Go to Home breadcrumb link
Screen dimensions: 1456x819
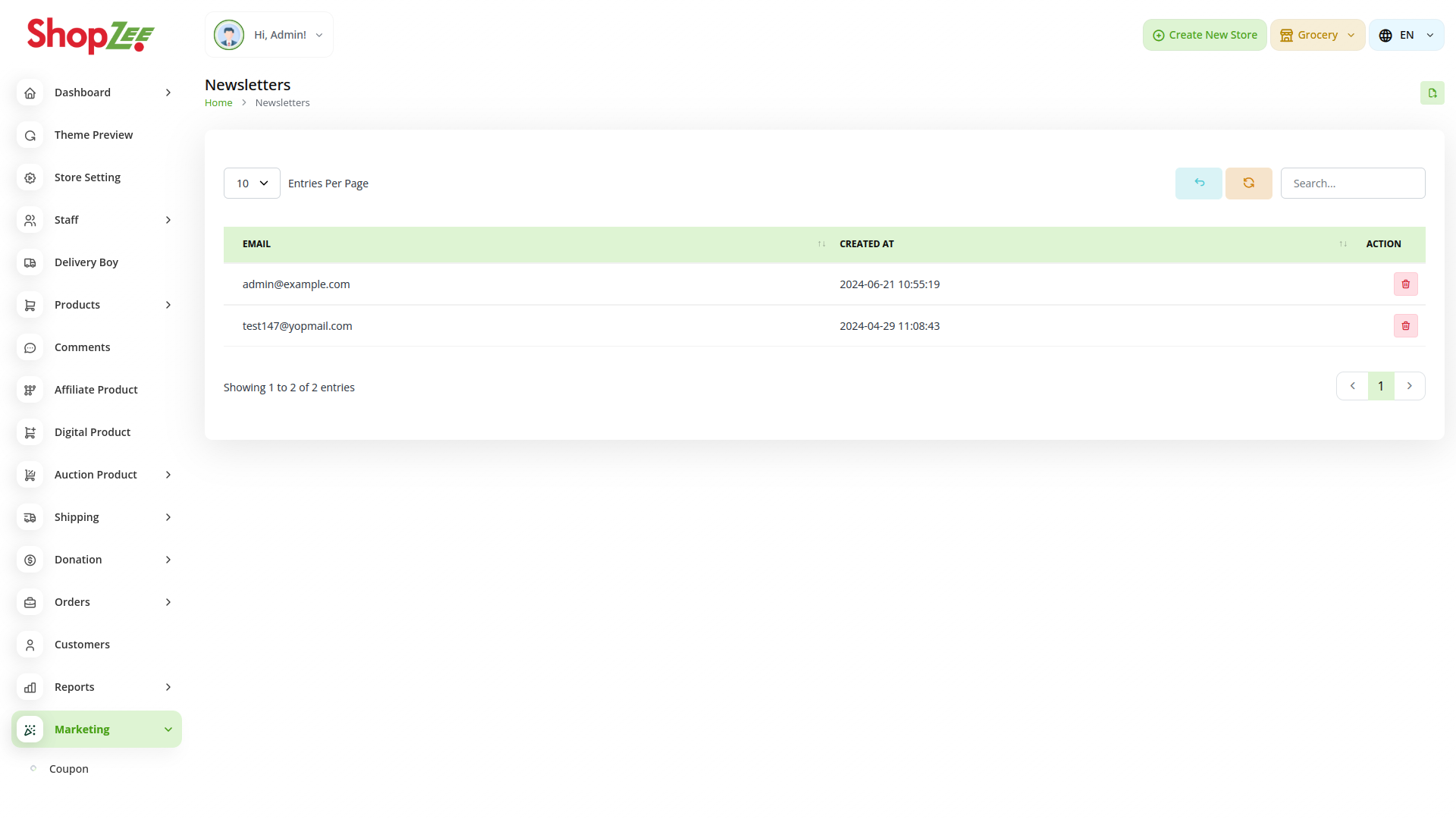click(218, 103)
